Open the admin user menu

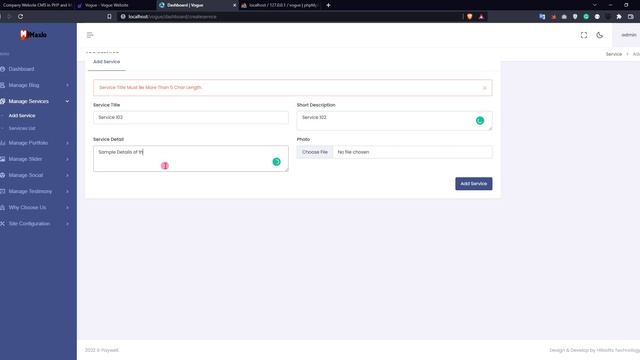click(x=629, y=35)
